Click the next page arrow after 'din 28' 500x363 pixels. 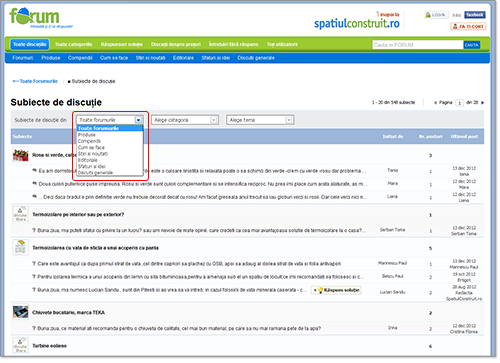[482, 103]
